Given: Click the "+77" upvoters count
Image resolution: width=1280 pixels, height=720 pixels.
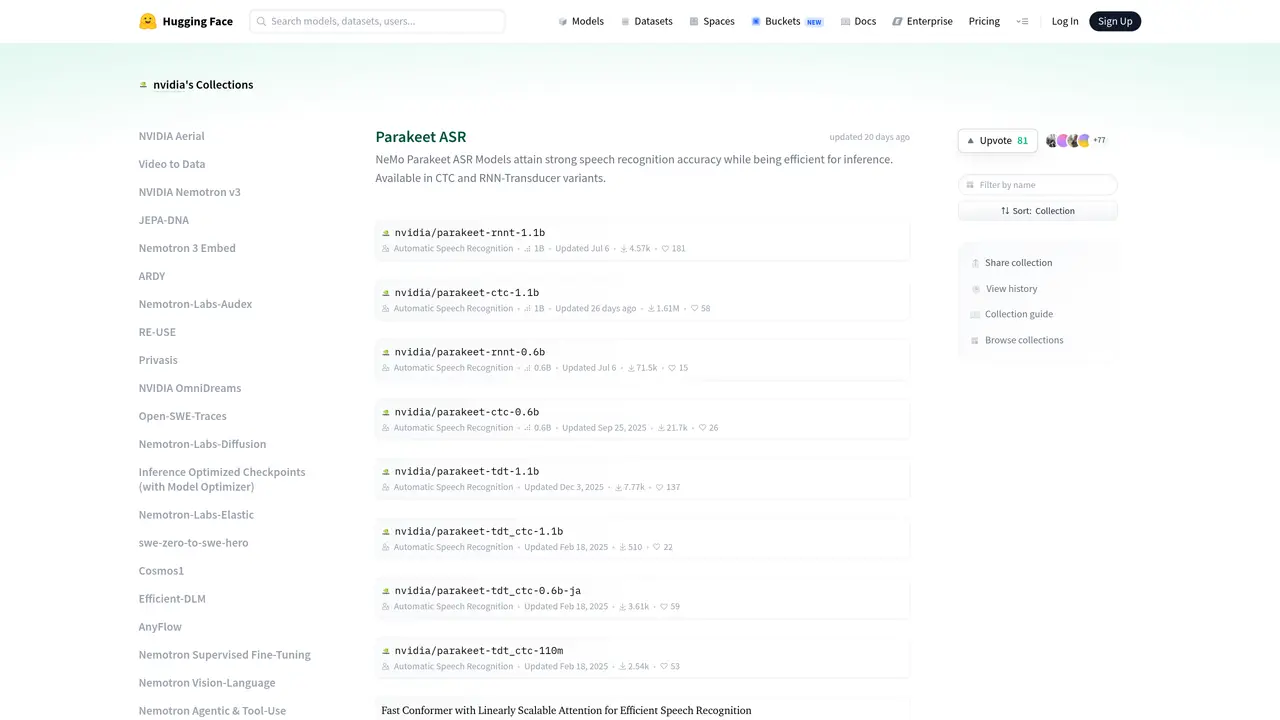Looking at the screenshot, I should pos(1099,141).
